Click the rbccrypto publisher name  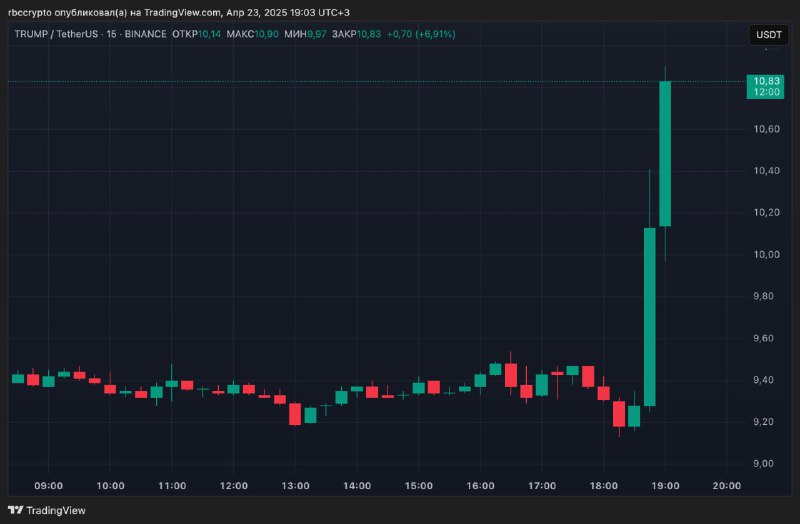click(x=30, y=12)
